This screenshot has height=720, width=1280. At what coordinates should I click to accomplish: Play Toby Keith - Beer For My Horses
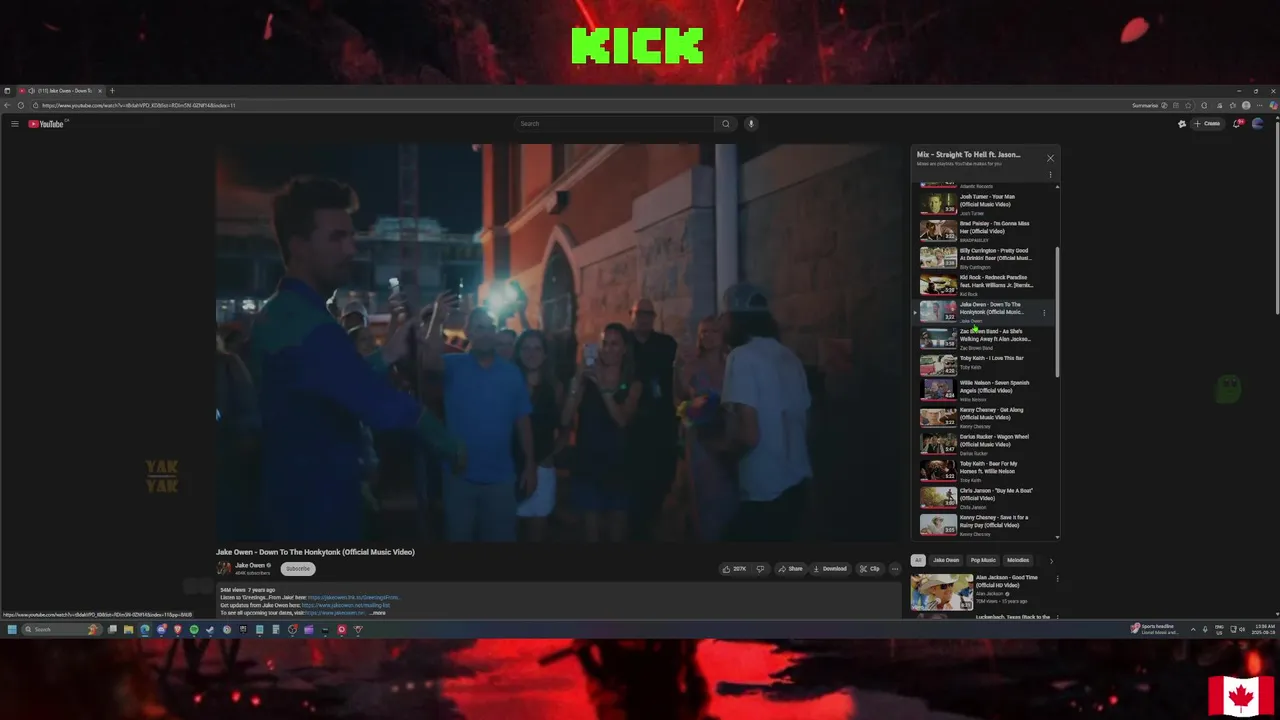point(985,471)
